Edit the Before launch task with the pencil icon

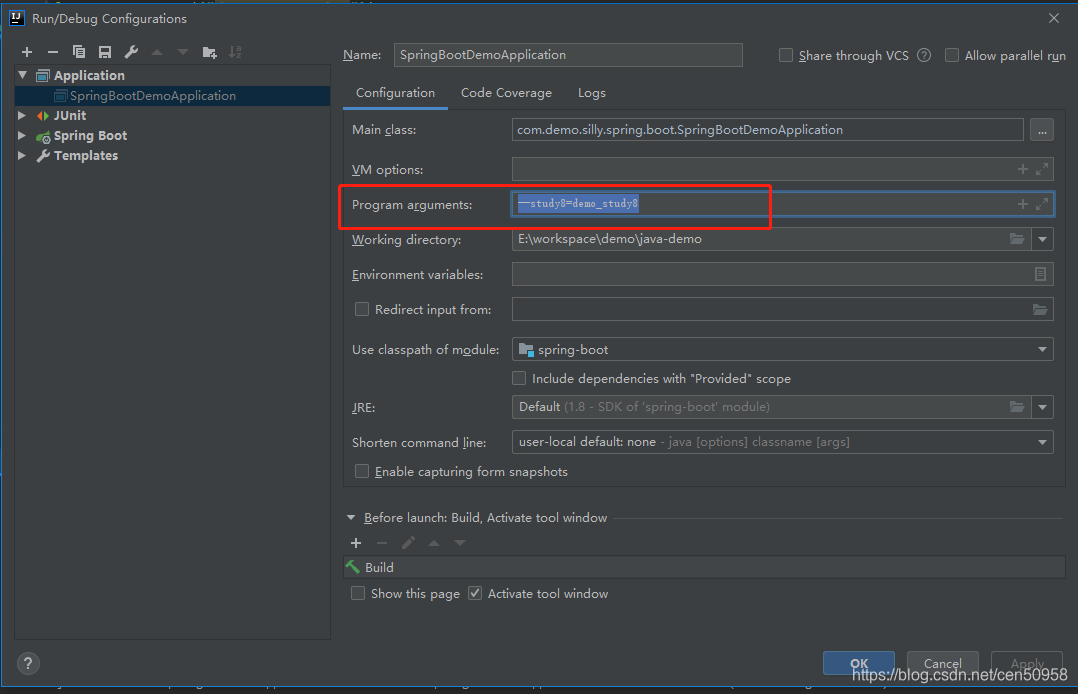pyautogui.click(x=408, y=543)
